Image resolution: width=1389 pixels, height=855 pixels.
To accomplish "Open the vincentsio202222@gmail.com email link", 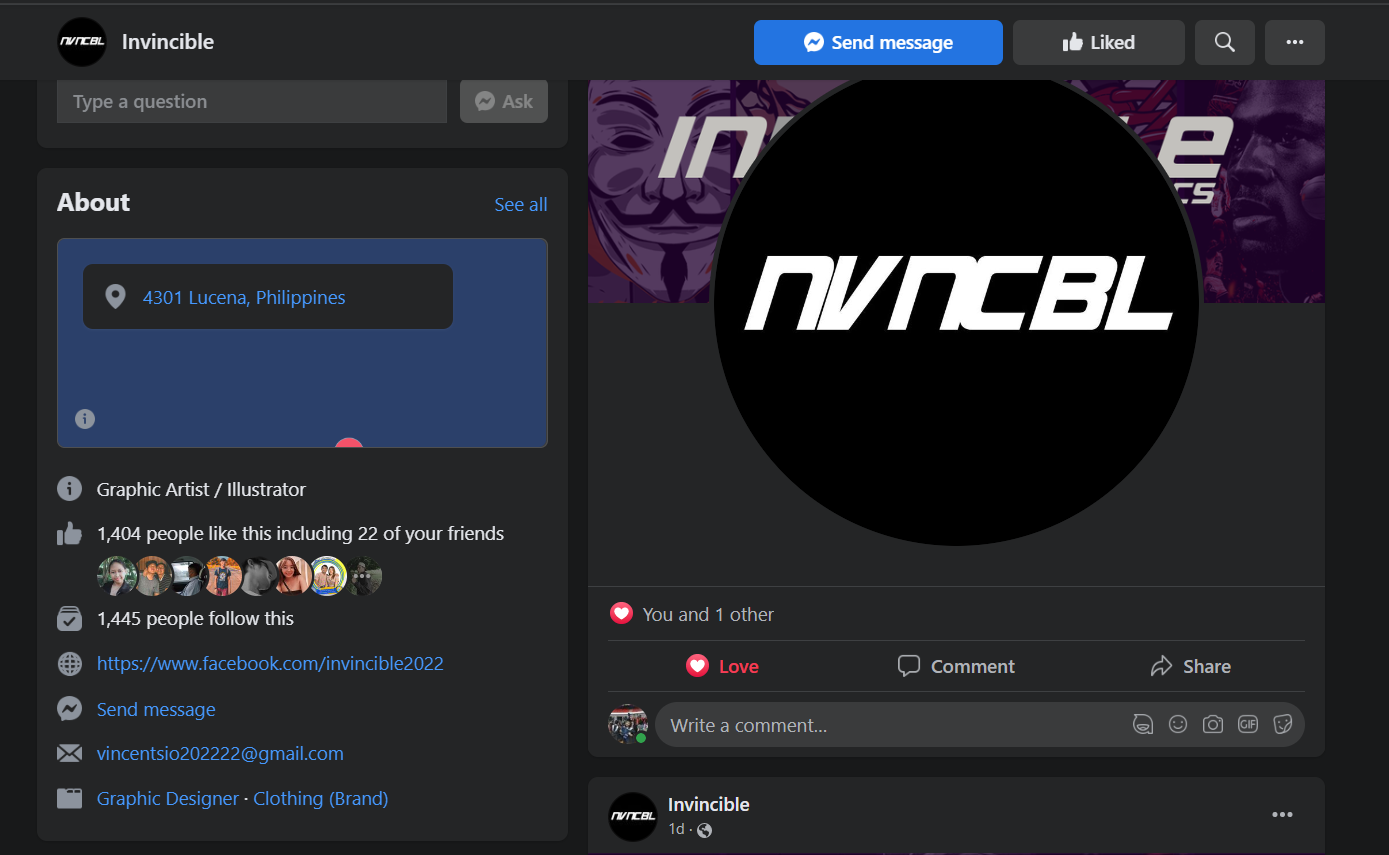I will click(x=220, y=753).
